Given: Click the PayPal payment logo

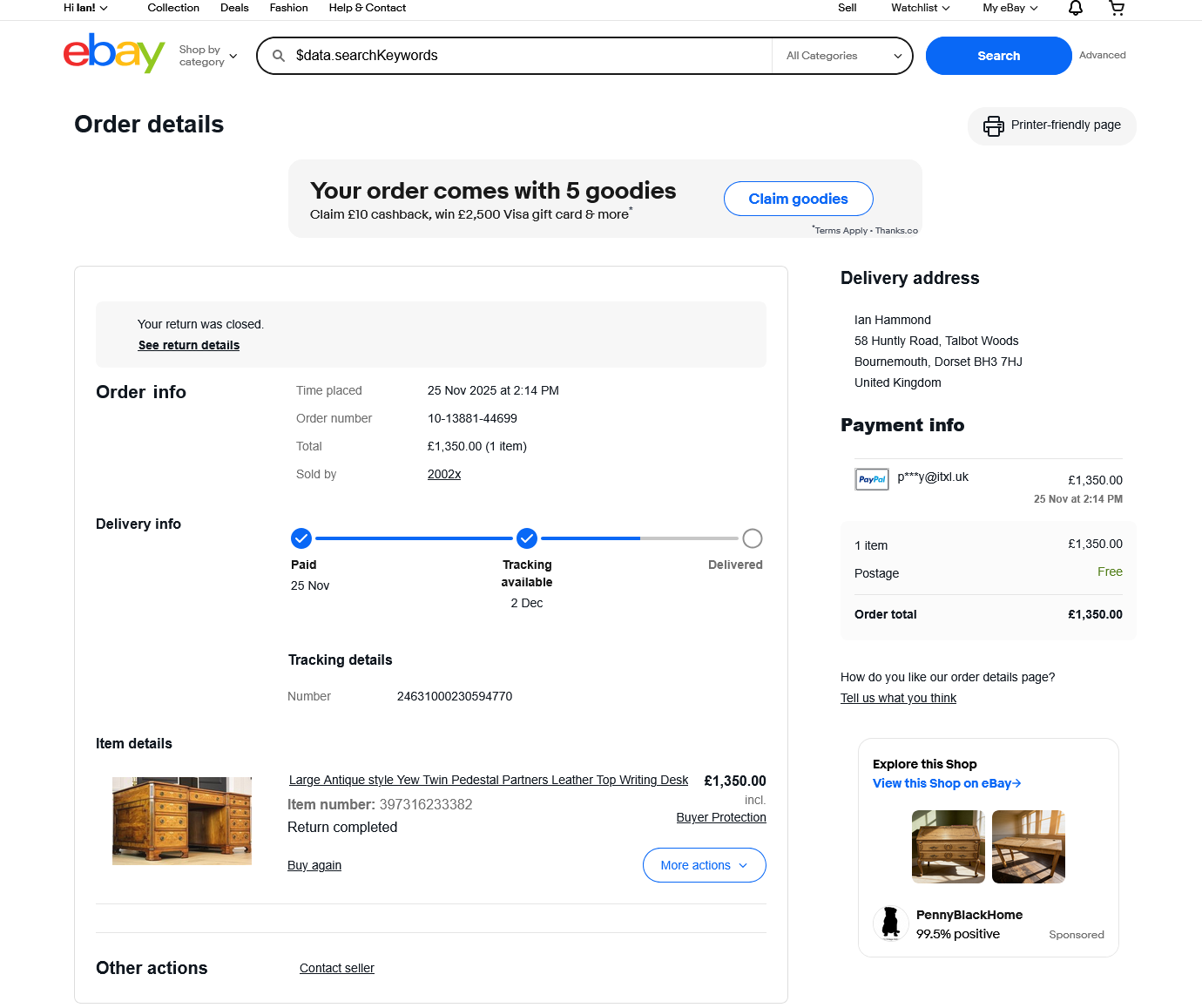Looking at the screenshot, I should coord(872,479).
